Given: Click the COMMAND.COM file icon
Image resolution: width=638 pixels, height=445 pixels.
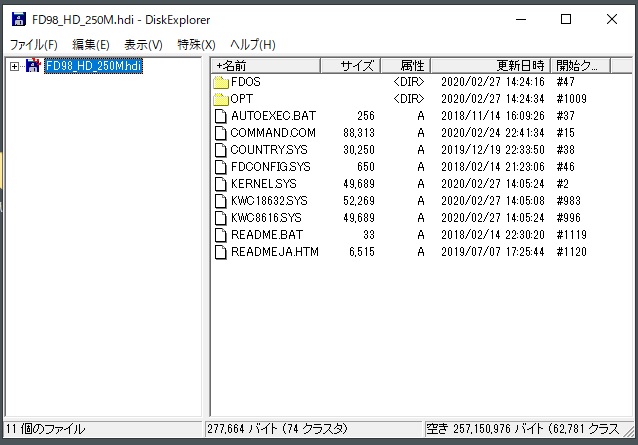Looking at the screenshot, I should coord(221,133).
